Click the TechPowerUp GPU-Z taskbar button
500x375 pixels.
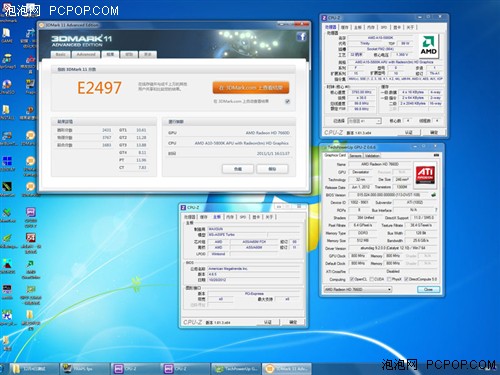click(x=236, y=369)
